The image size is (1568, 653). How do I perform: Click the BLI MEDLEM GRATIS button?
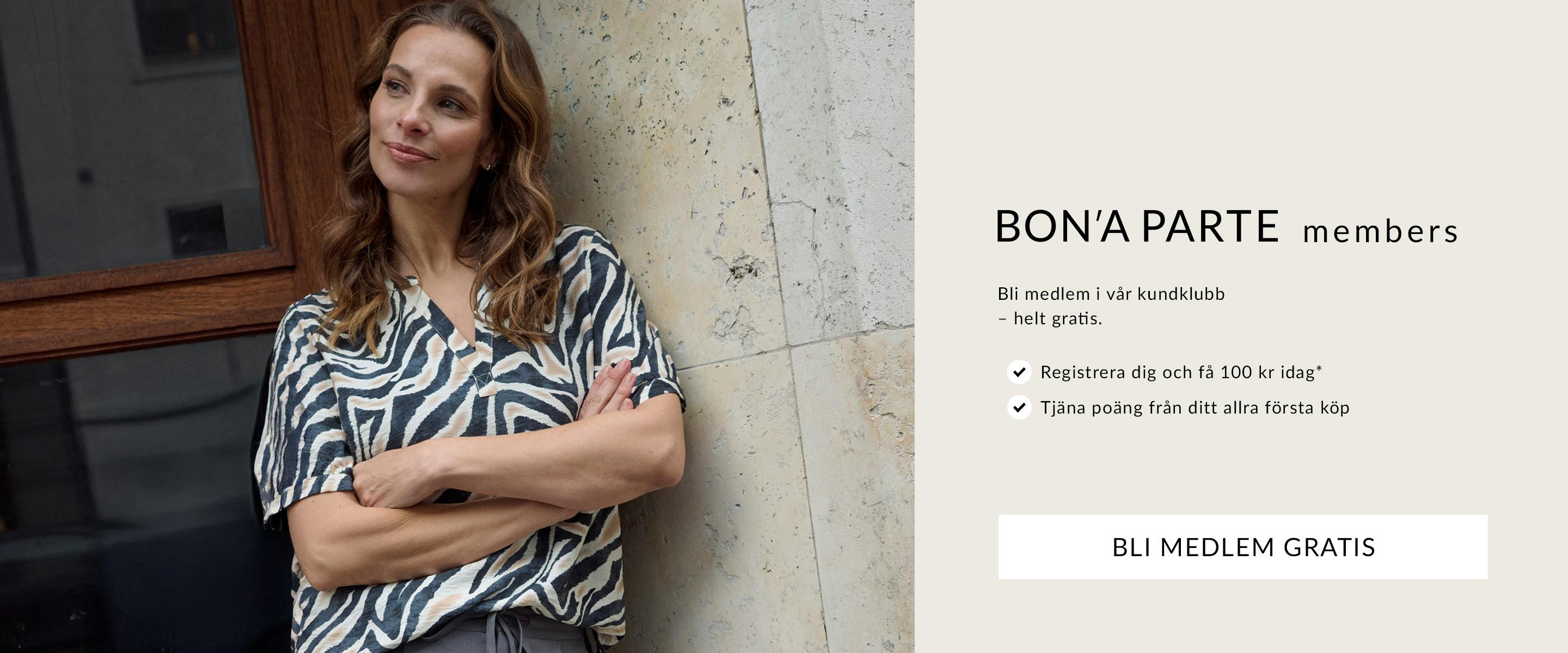click(1242, 546)
